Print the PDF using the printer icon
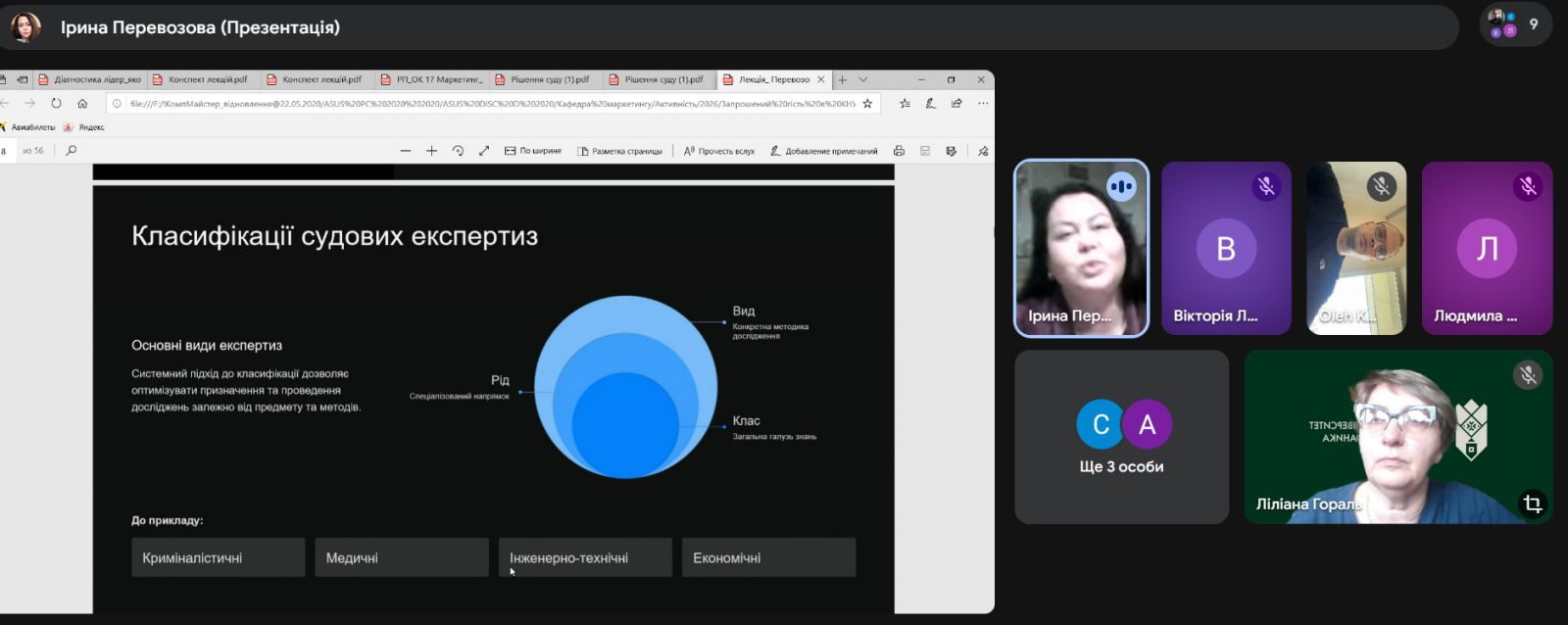The width and height of the screenshot is (1568, 625). click(x=899, y=151)
